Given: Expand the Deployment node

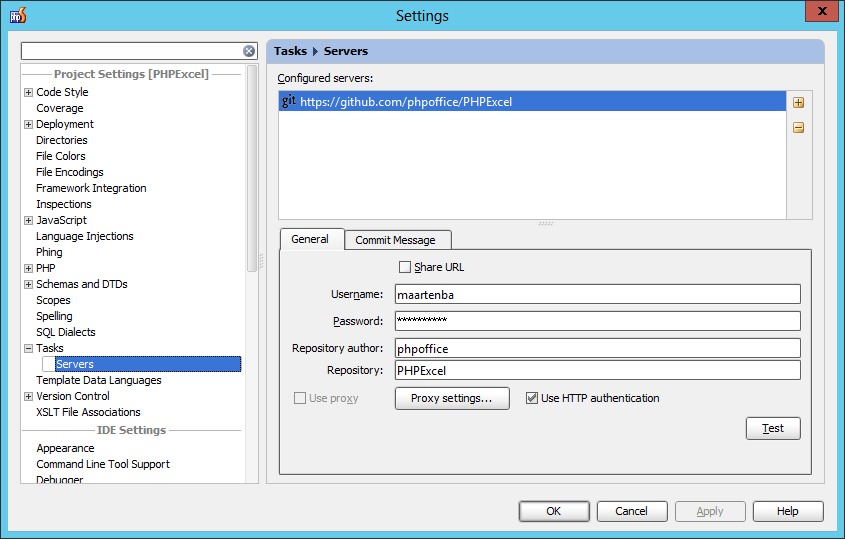Looking at the screenshot, I should click(29, 125).
